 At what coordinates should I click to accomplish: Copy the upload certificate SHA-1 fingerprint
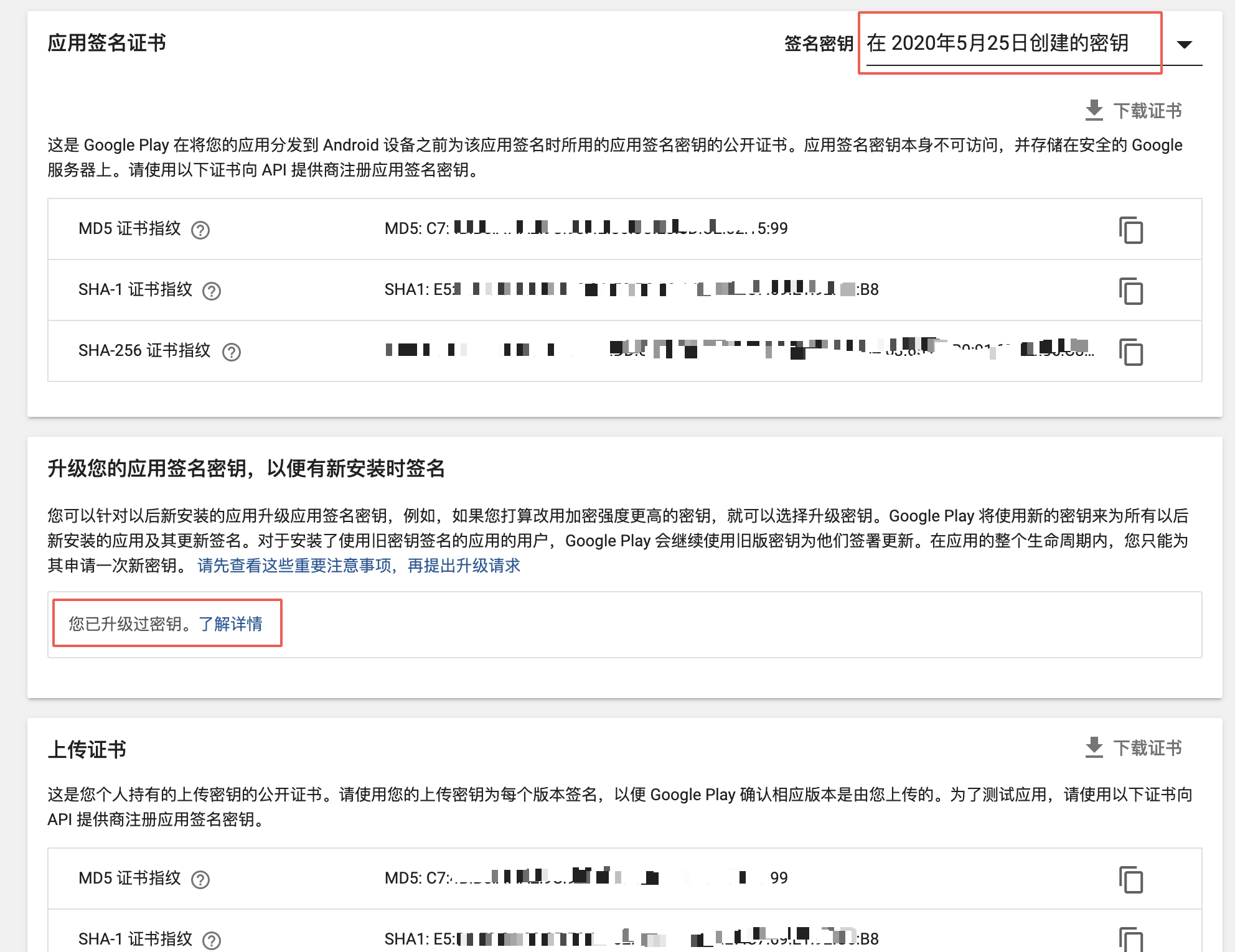click(x=1130, y=939)
